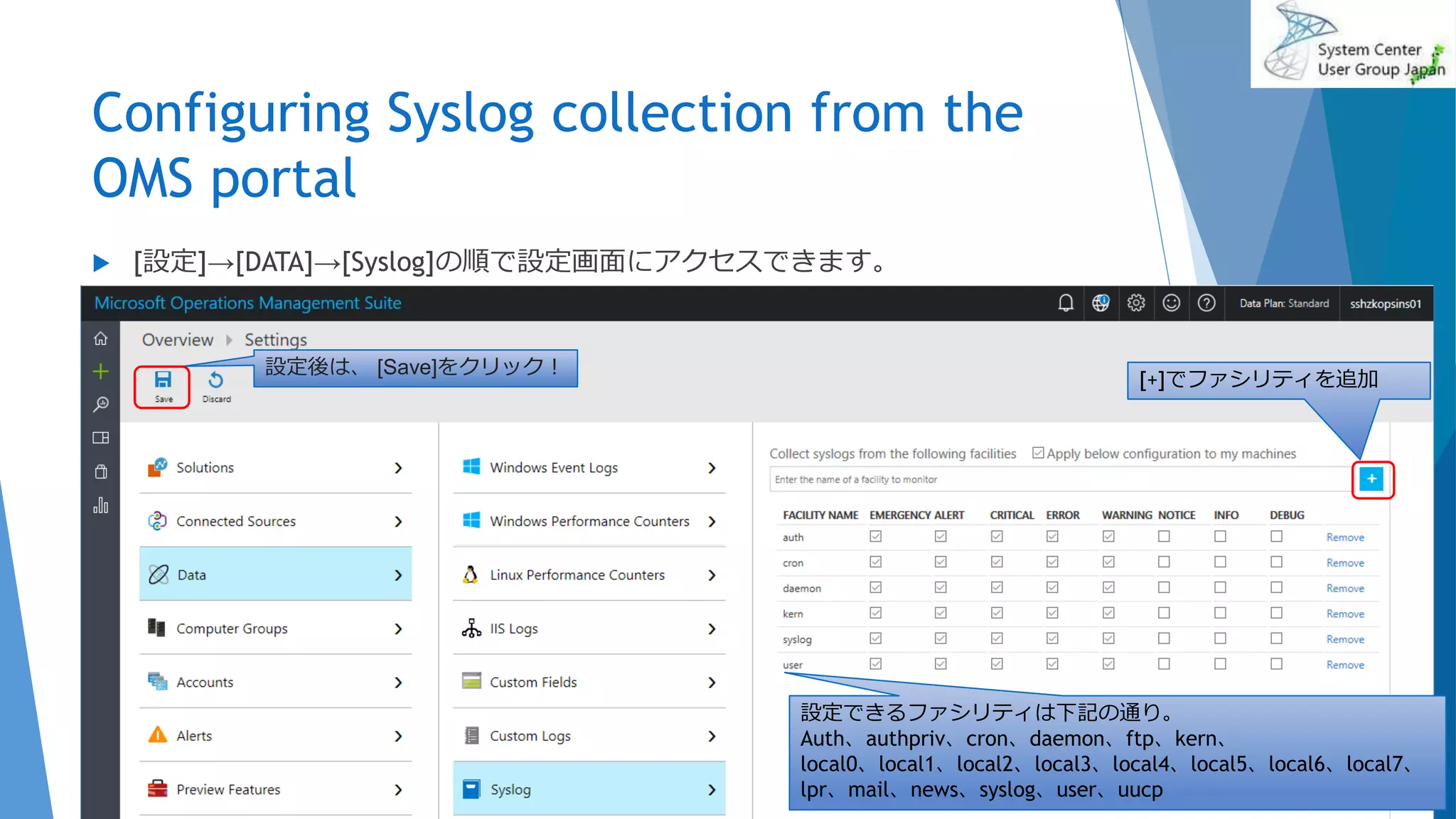Check DEBUG for daemon facility
Image resolution: width=1456 pixels, height=819 pixels.
[x=1277, y=587]
